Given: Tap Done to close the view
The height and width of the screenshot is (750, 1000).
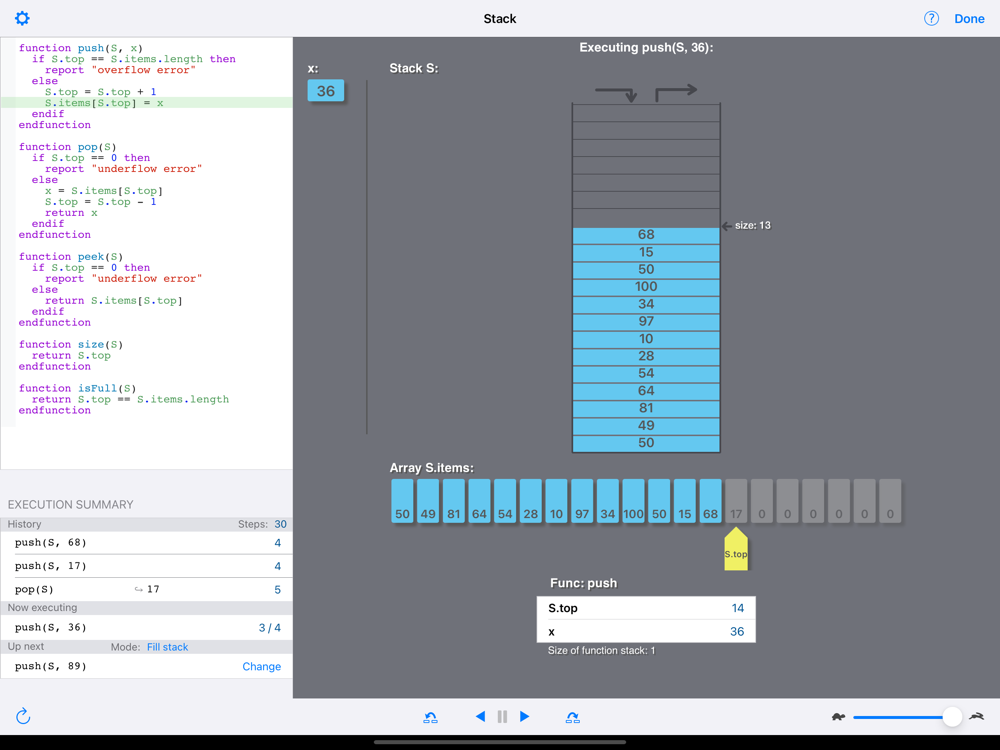Looking at the screenshot, I should pos(969,19).
